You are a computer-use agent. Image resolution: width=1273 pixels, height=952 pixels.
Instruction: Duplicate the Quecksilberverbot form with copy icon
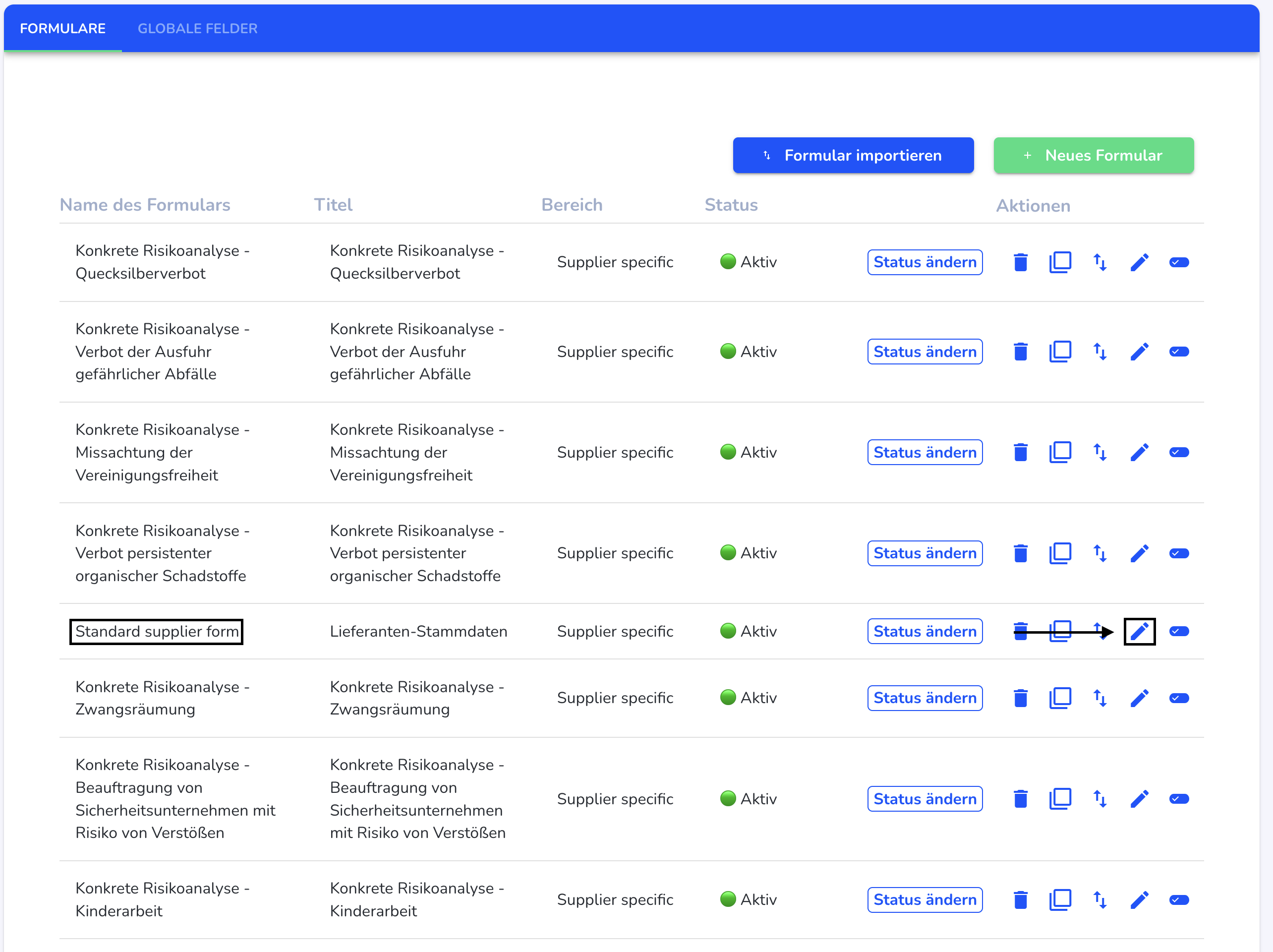tap(1060, 262)
